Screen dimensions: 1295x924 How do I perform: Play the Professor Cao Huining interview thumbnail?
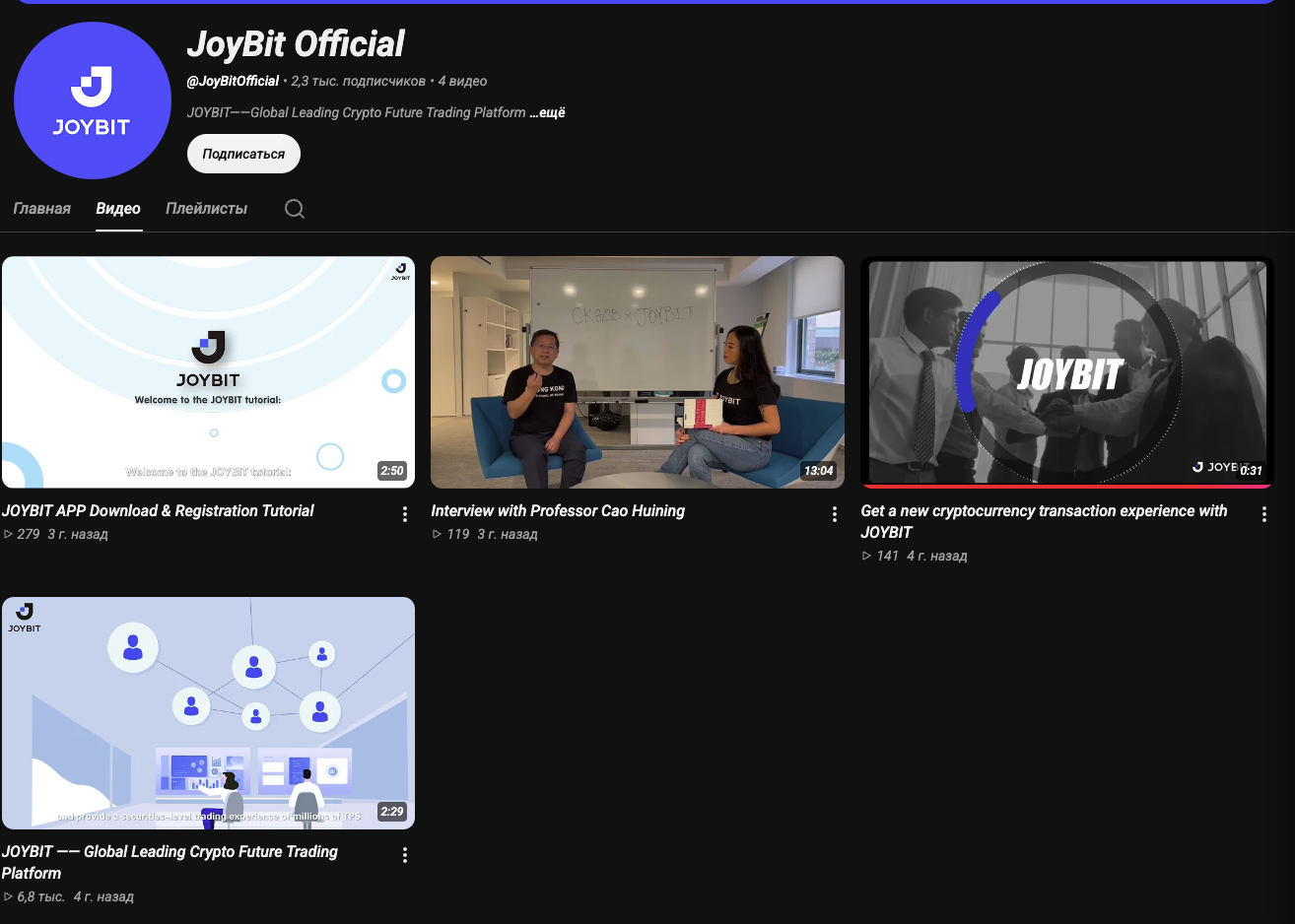click(x=638, y=372)
